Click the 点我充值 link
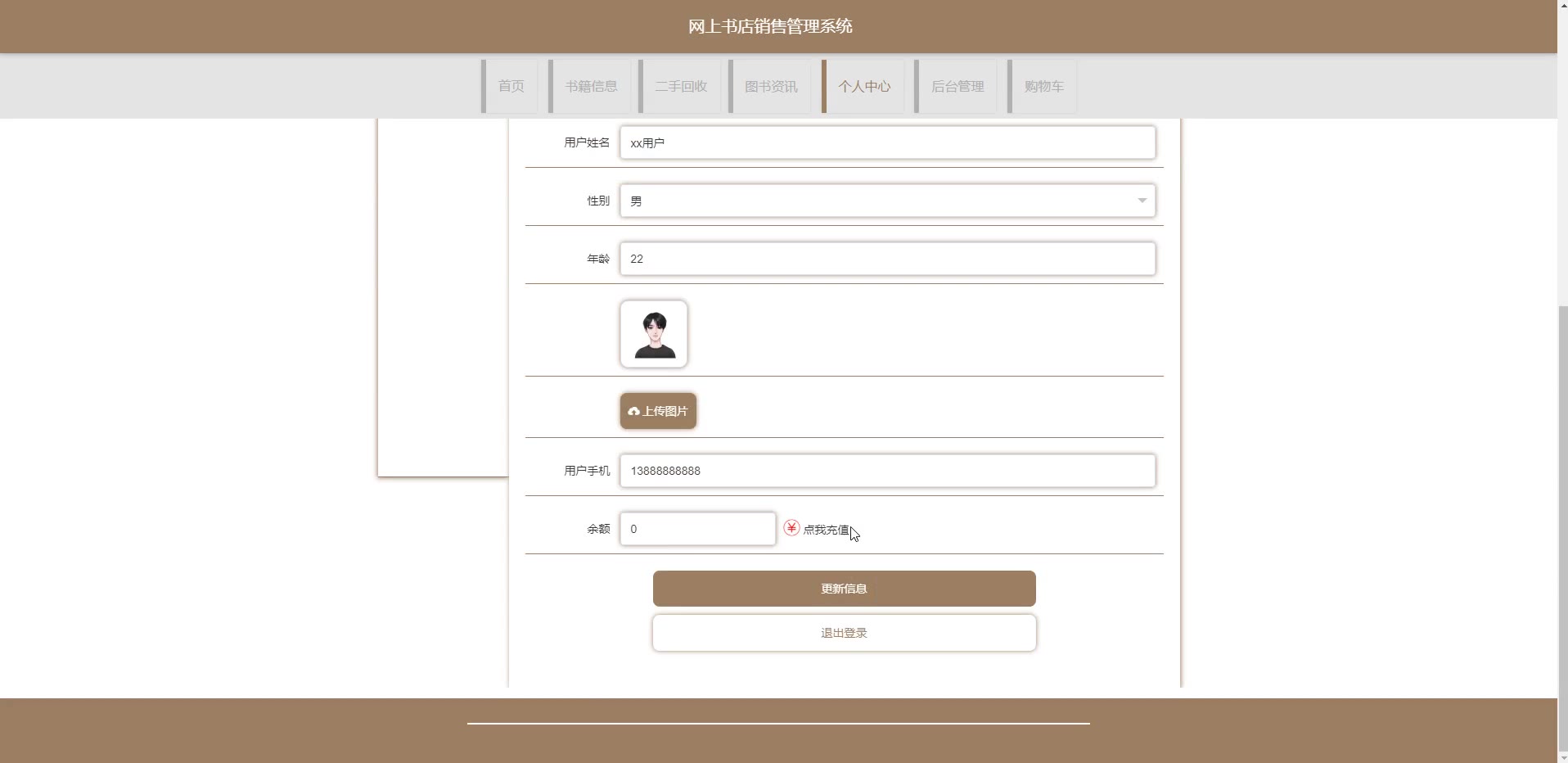 coord(827,530)
